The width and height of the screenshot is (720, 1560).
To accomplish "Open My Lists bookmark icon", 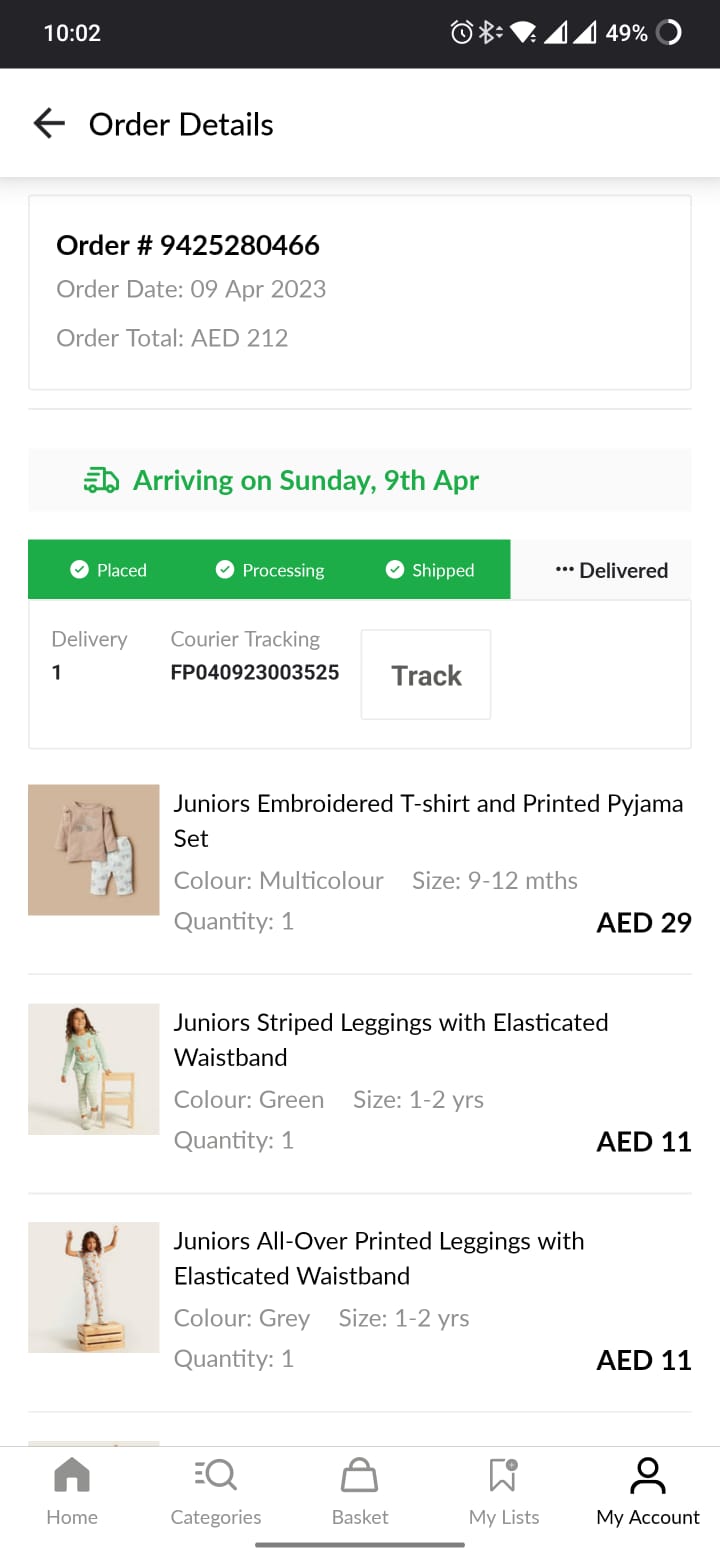I will (503, 1474).
